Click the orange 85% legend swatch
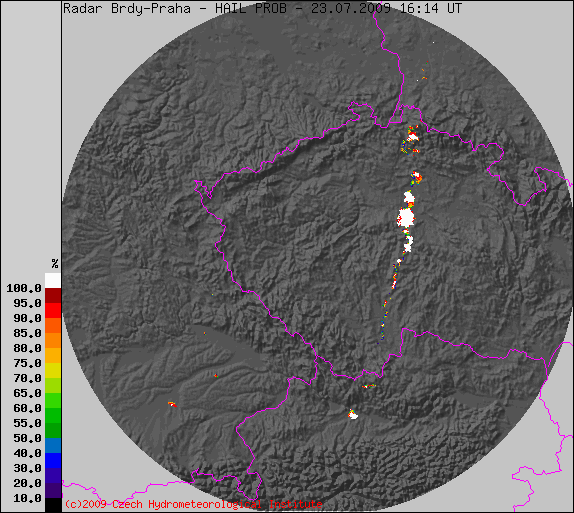The image size is (574, 513). point(53,326)
